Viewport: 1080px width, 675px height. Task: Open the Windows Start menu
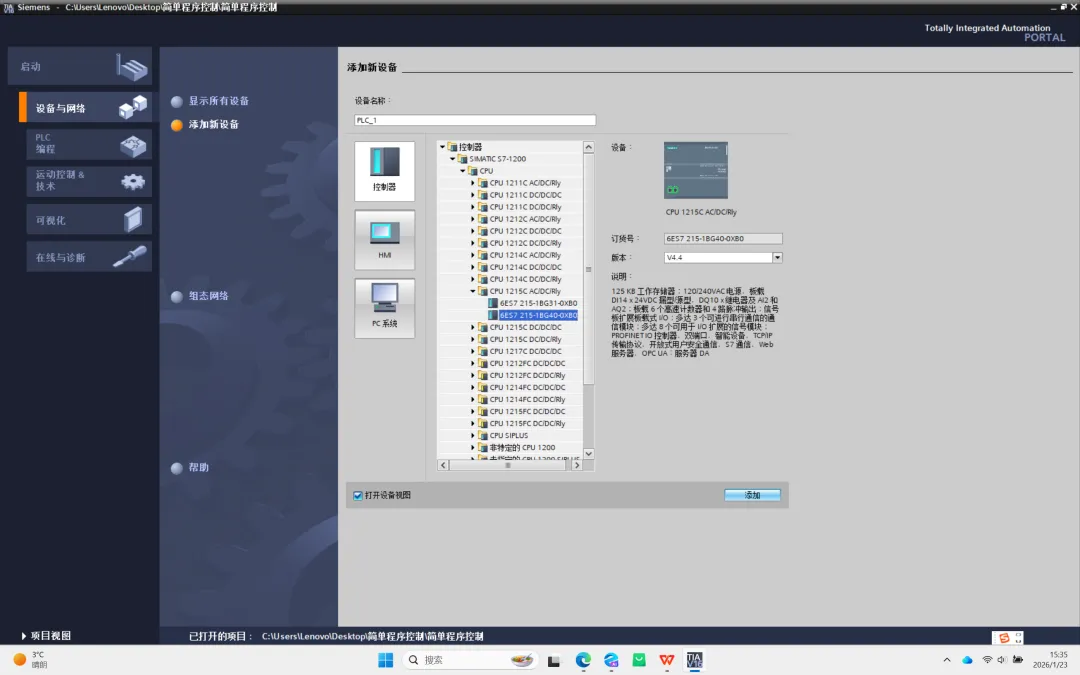tap(386, 660)
